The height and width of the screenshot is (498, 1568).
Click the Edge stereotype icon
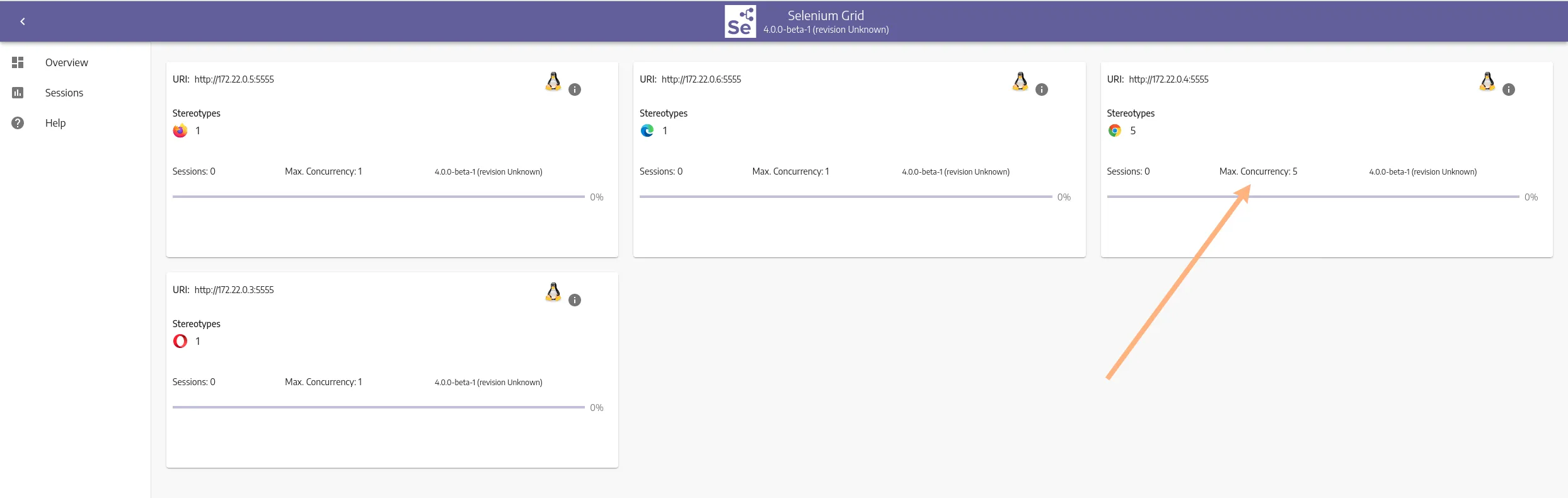pos(647,130)
